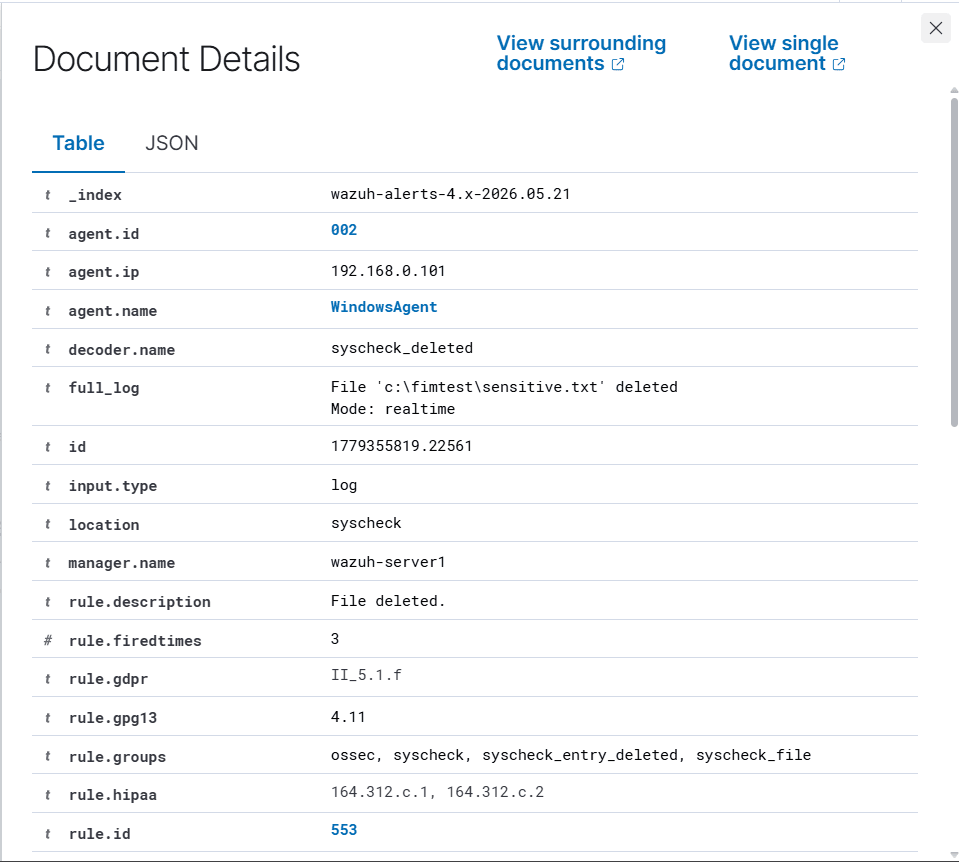
Task: Click the input.type value log
Action: click(344, 485)
